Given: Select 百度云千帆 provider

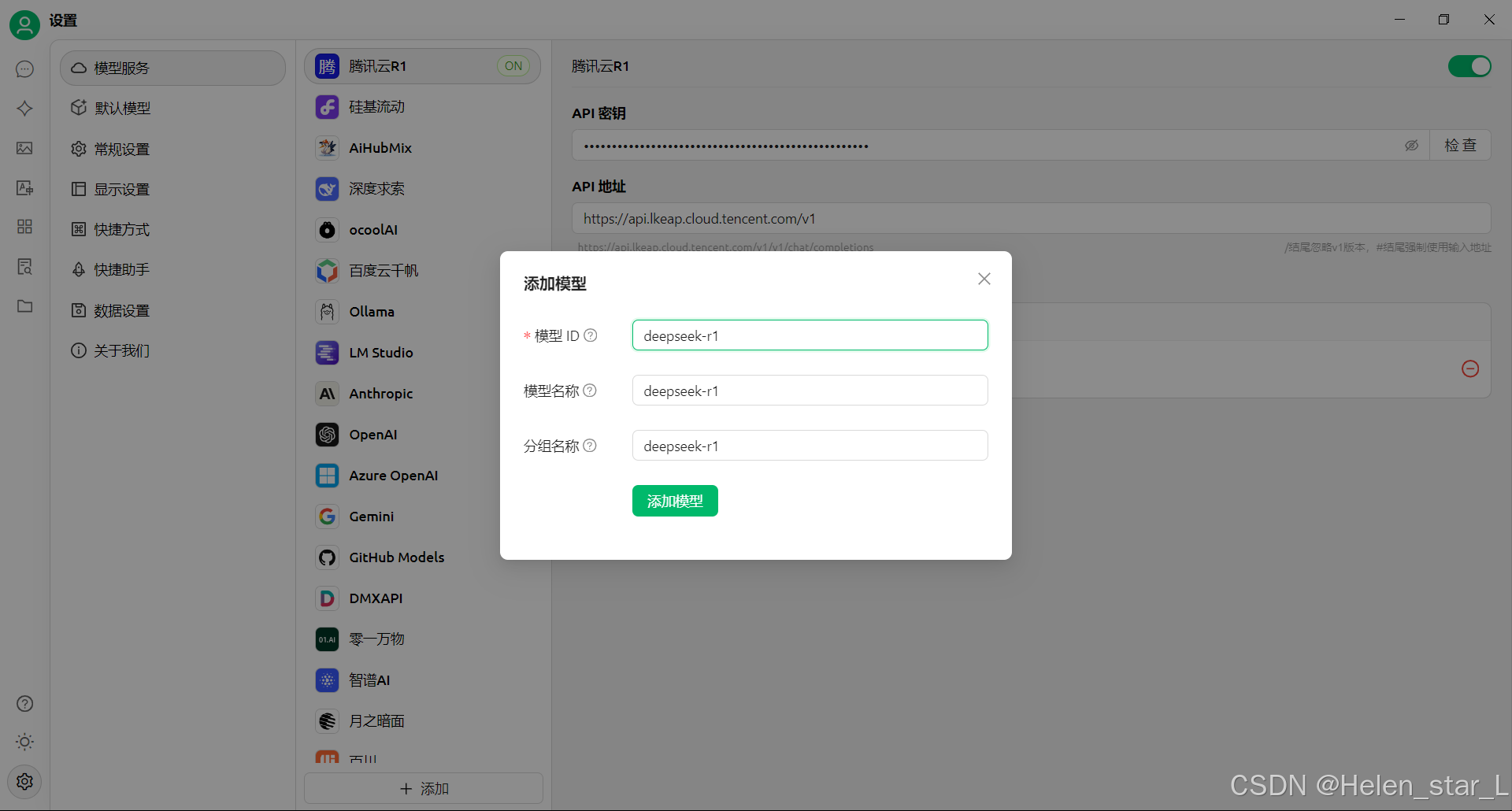Looking at the screenshot, I should pos(402,271).
